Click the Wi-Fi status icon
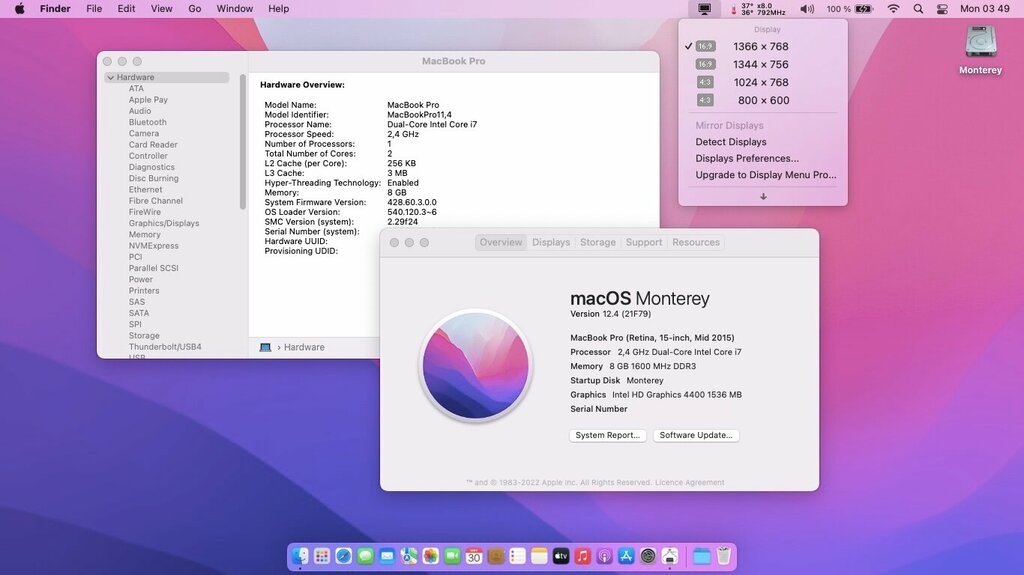The width and height of the screenshot is (1024, 575). [x=893, y=9]
